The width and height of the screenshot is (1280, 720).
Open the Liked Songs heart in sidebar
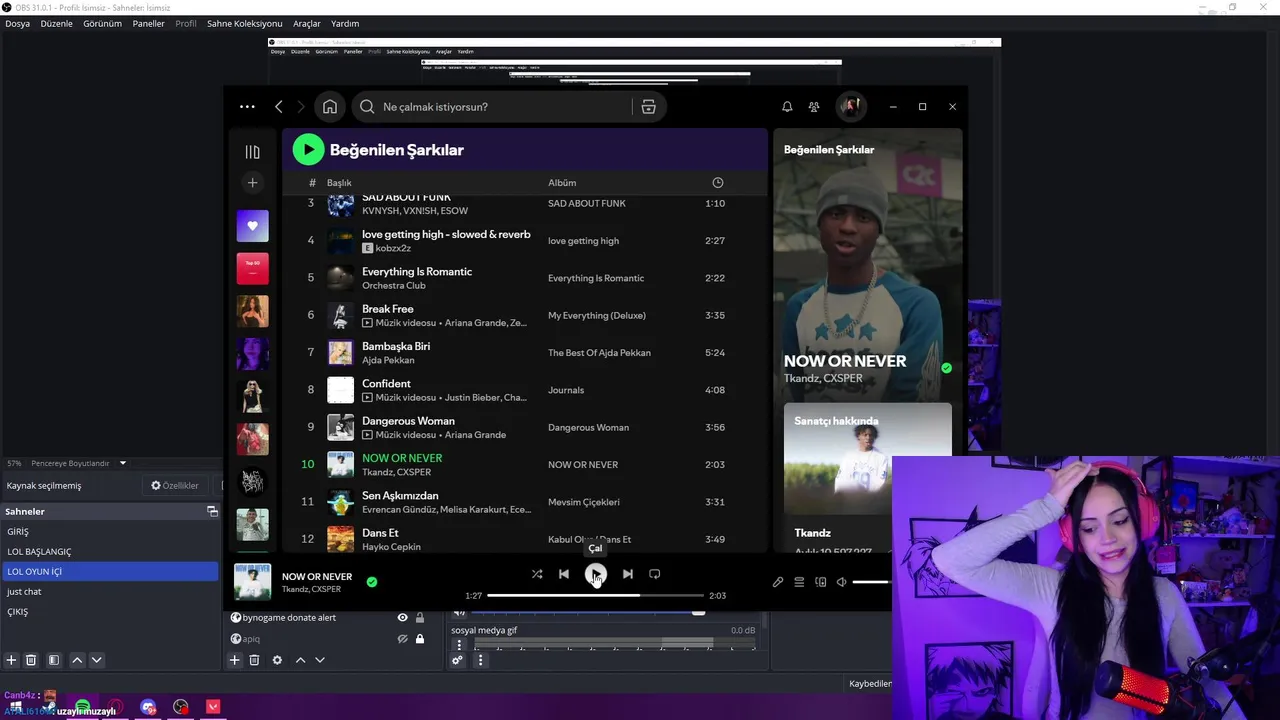(252, 226)
